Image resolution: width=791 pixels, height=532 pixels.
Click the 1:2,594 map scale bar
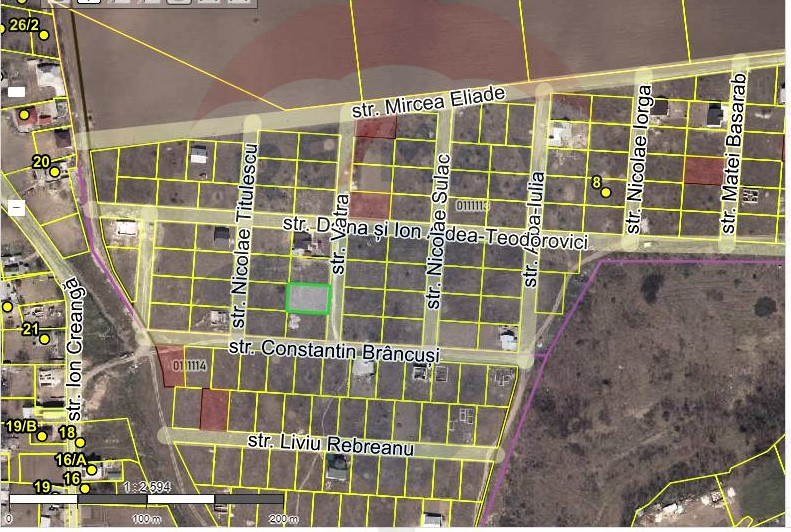[x=145, y=498]
